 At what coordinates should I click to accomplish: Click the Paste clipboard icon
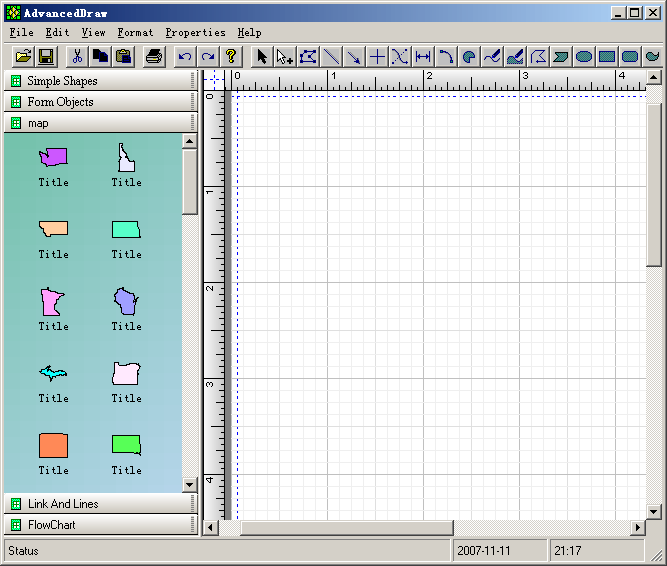(123, 57)
